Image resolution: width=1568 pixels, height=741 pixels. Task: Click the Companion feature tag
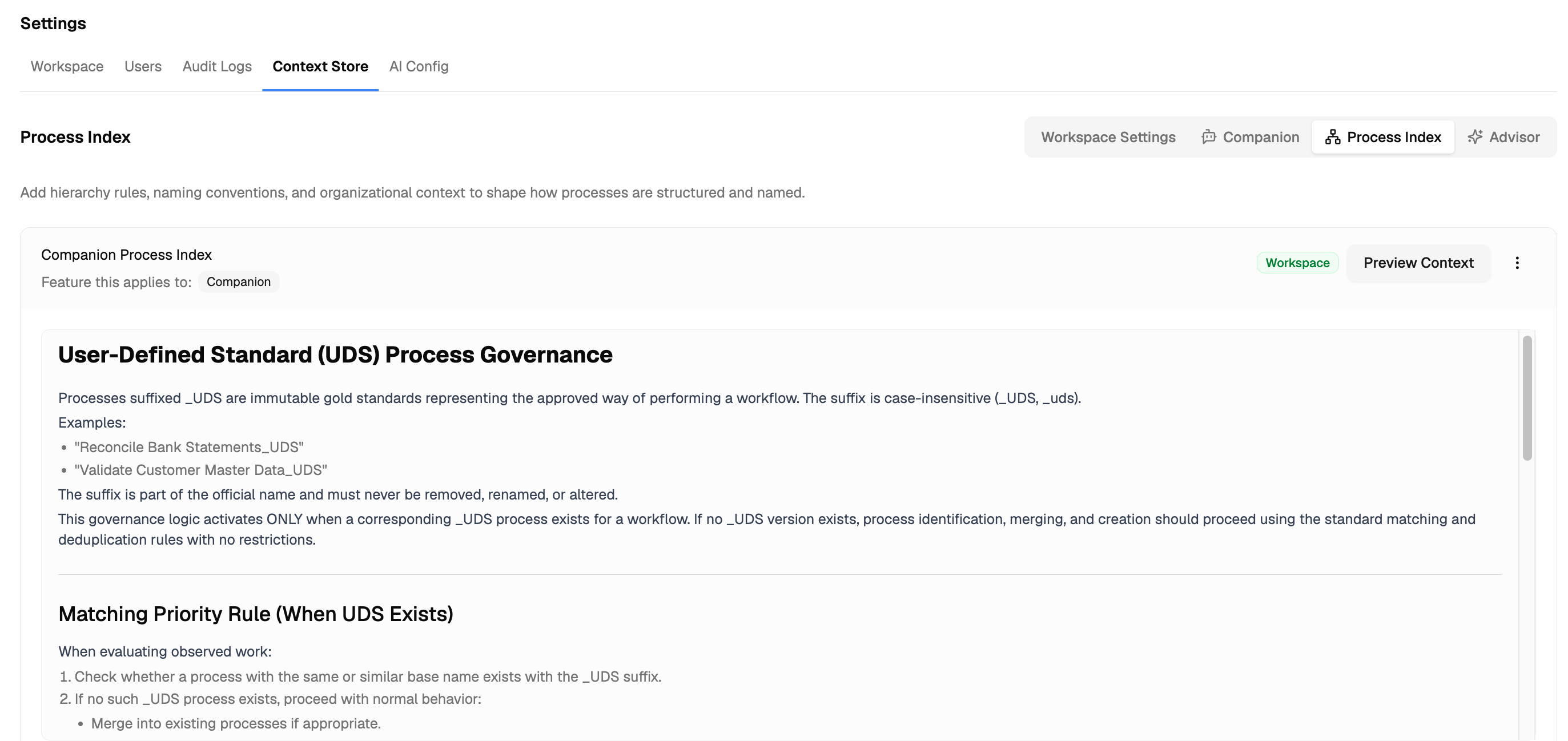[x=239, y=281]
